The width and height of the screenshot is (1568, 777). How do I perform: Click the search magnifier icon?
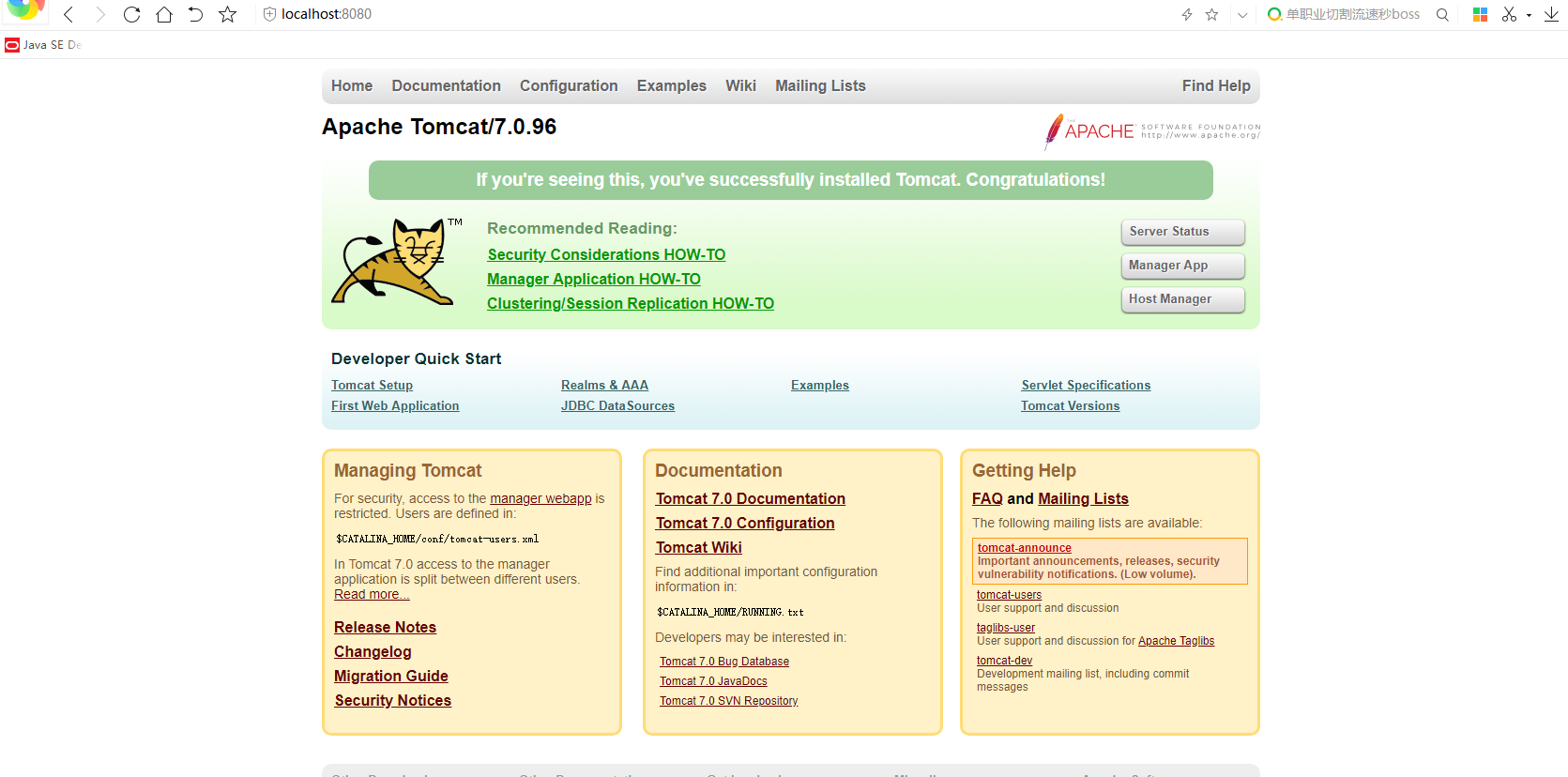(x=1442, y=14)
